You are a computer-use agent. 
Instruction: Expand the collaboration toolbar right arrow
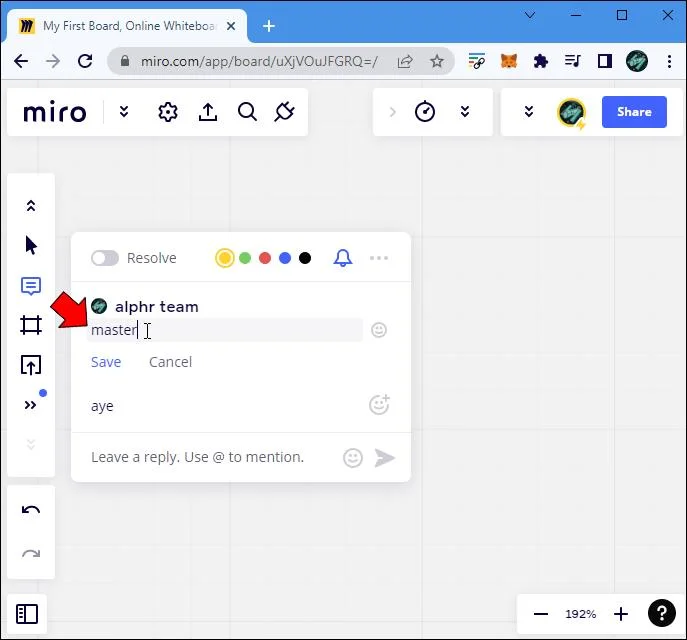[393, 112]
